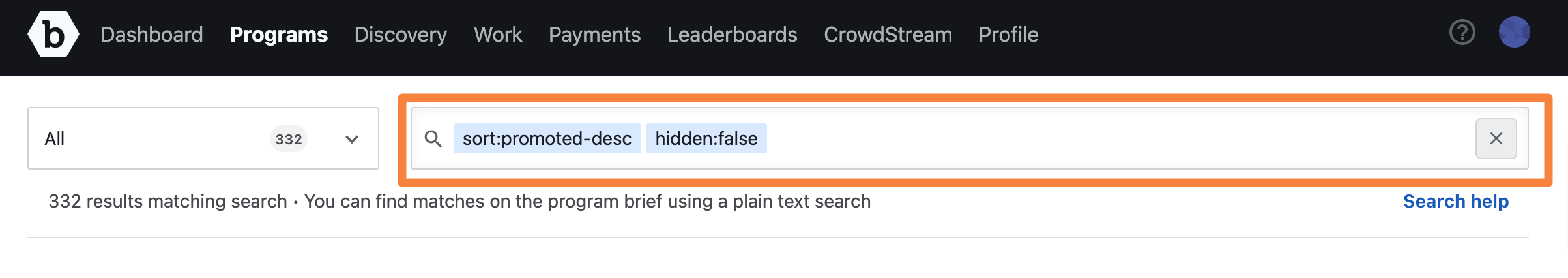Open the Search help link

[1455, 201]
